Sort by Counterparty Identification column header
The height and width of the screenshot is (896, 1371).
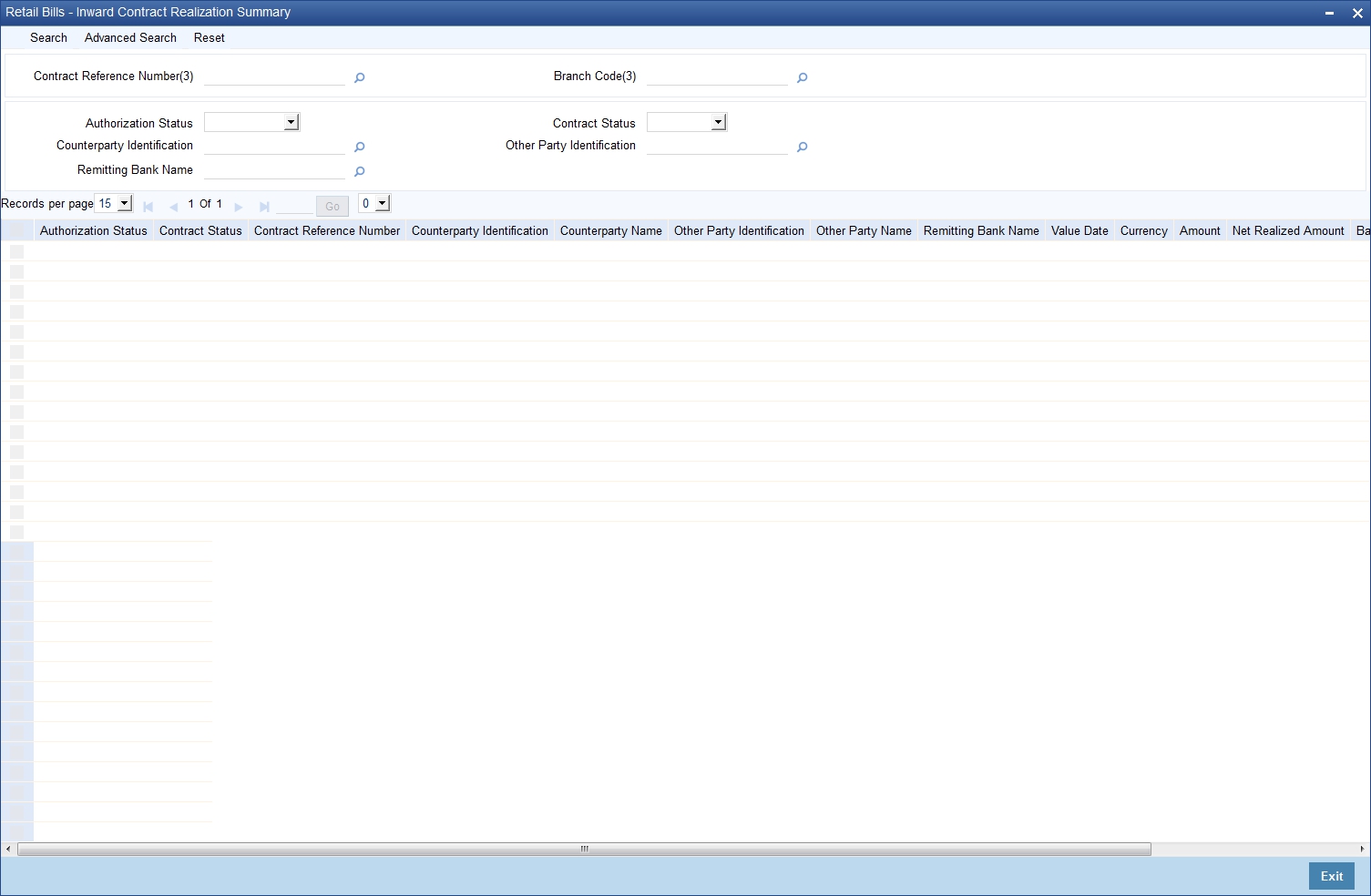(480, 231)
